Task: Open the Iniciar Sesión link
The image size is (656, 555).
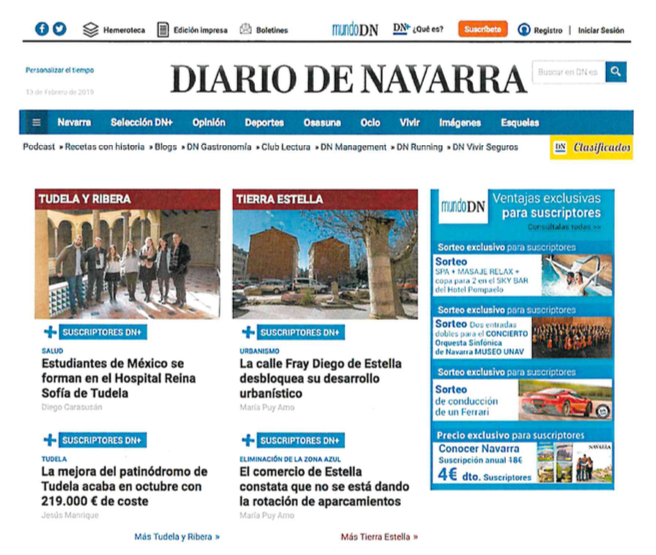Action: [x=601, y=30]
